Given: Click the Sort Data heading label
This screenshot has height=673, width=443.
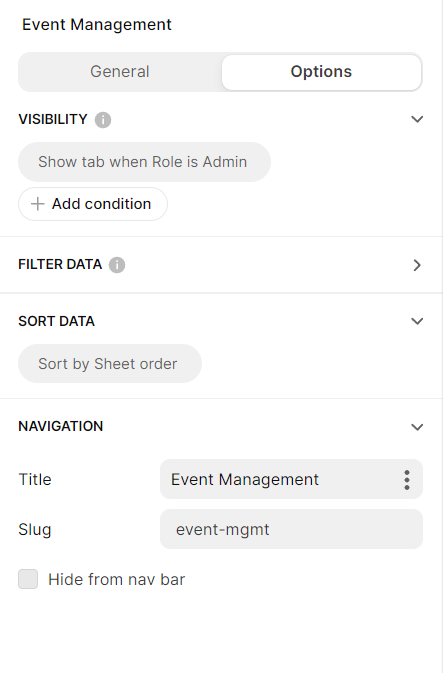Looking at the screenshot, I should [x=56, y=321].
